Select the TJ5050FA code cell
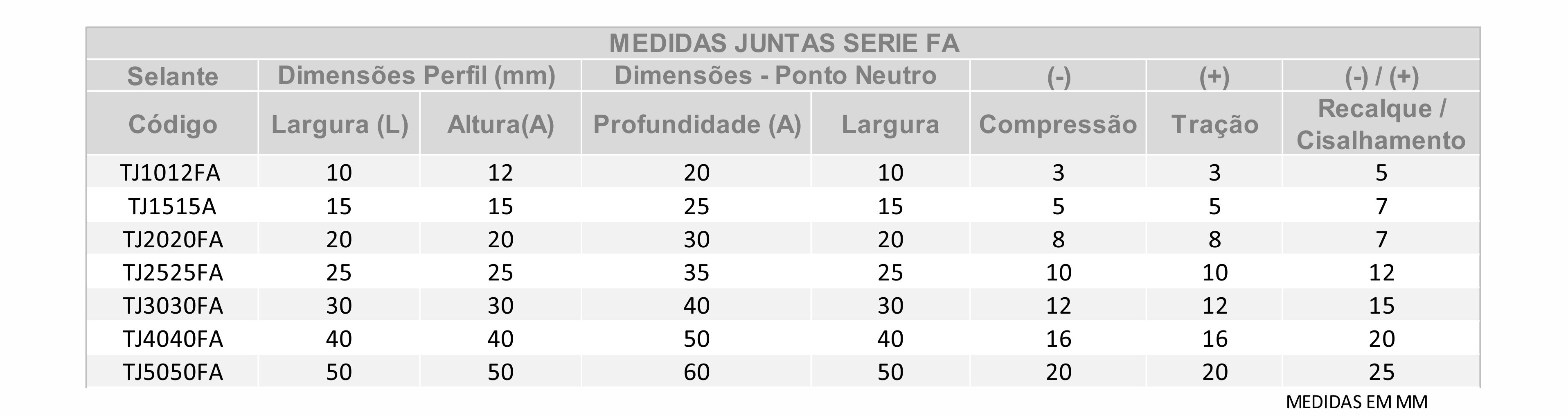 [173, 371]
